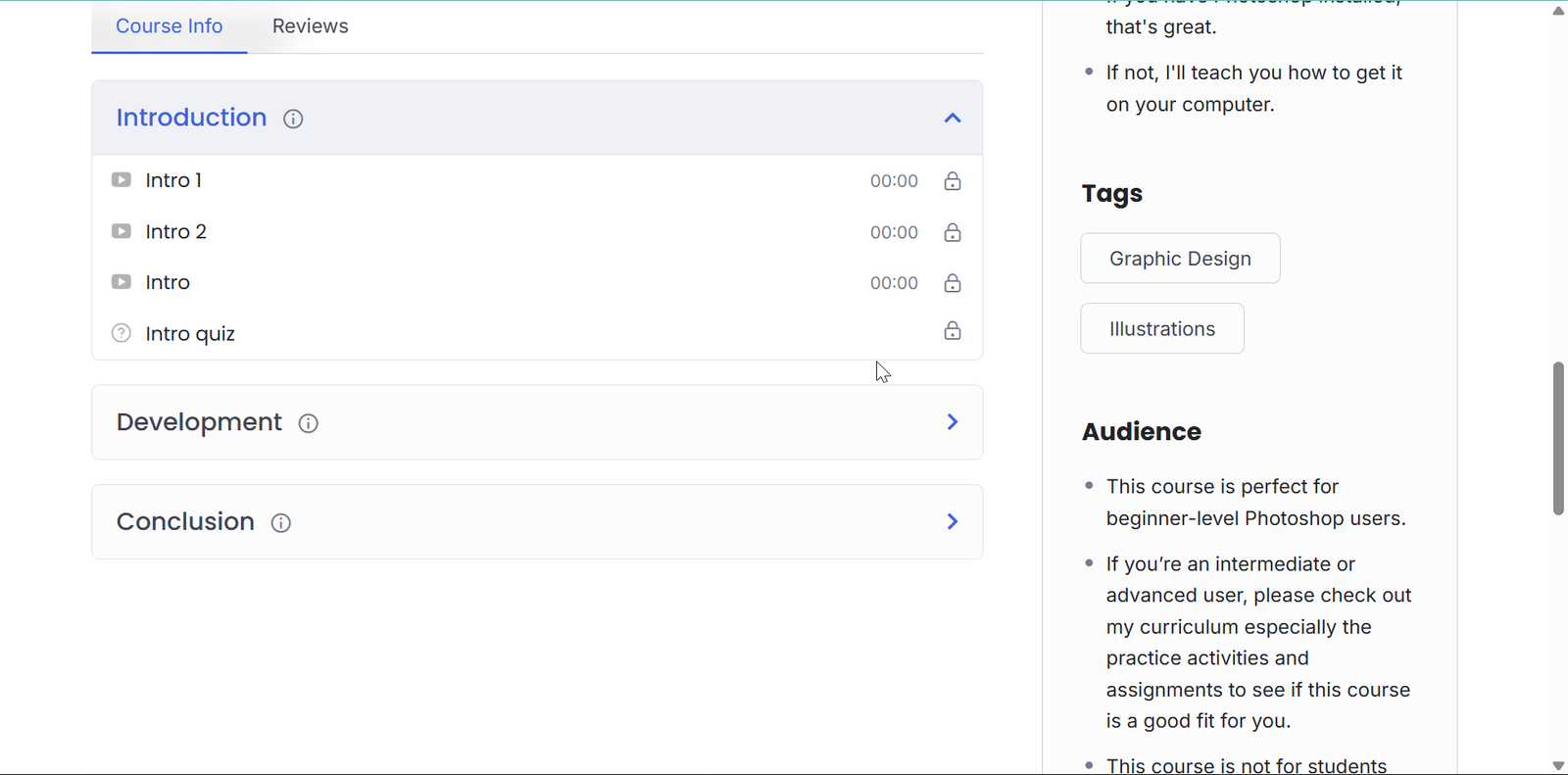Click the Introduction section heading
The image size is (1568, 775).
click(192, 118)
